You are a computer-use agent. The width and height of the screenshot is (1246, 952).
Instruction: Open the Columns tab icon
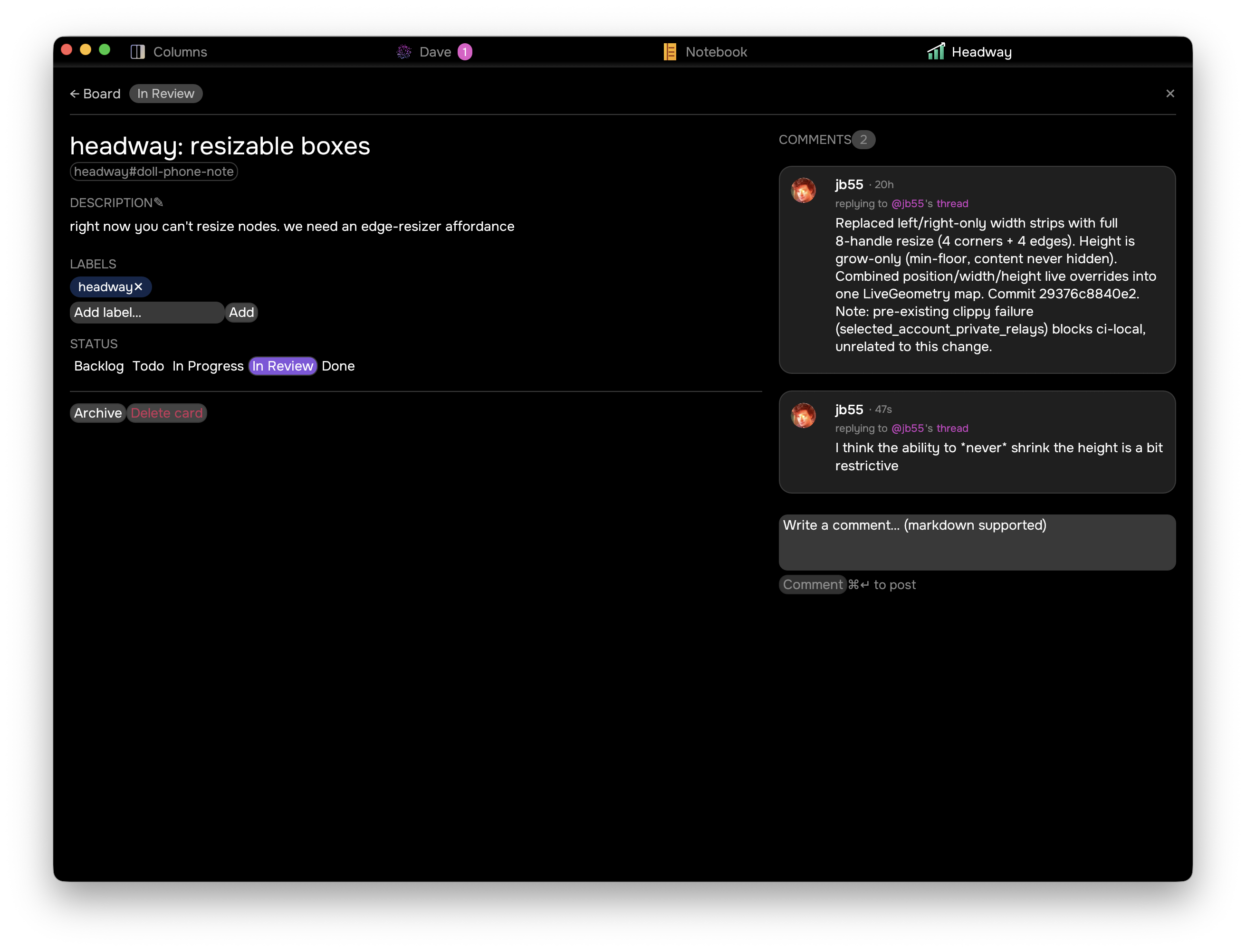coord(138,52)
